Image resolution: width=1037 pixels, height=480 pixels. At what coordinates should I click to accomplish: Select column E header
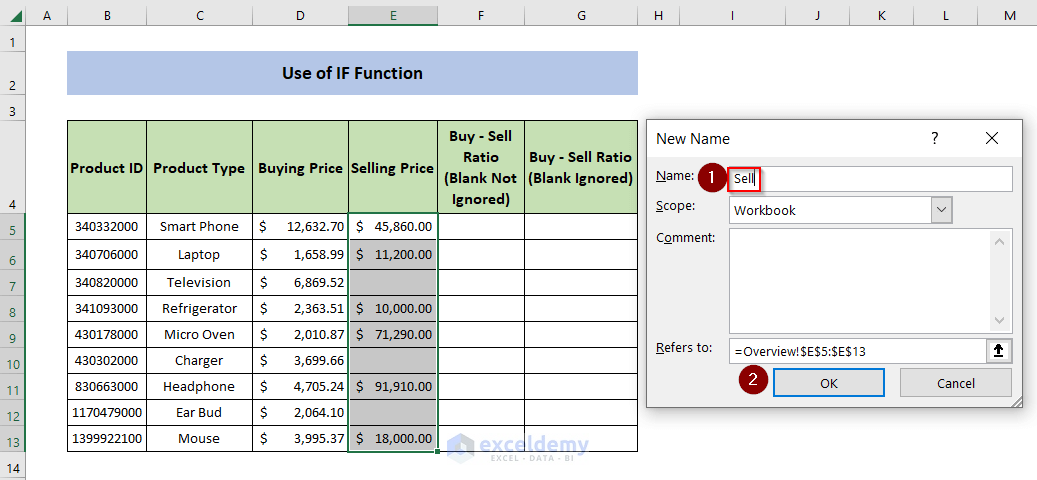tap(393, 16)
